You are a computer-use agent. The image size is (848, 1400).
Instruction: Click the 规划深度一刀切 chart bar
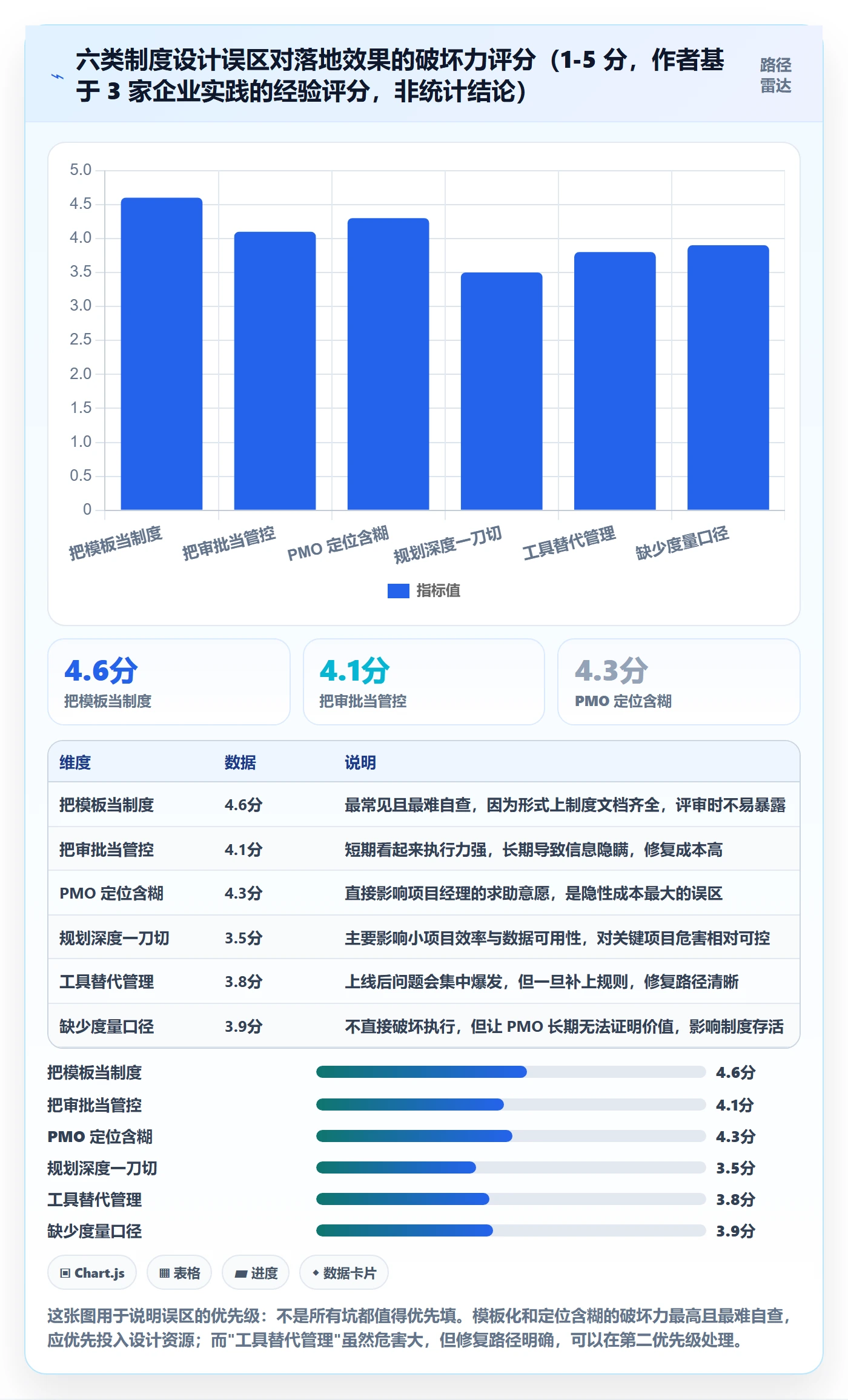point(502,391)
